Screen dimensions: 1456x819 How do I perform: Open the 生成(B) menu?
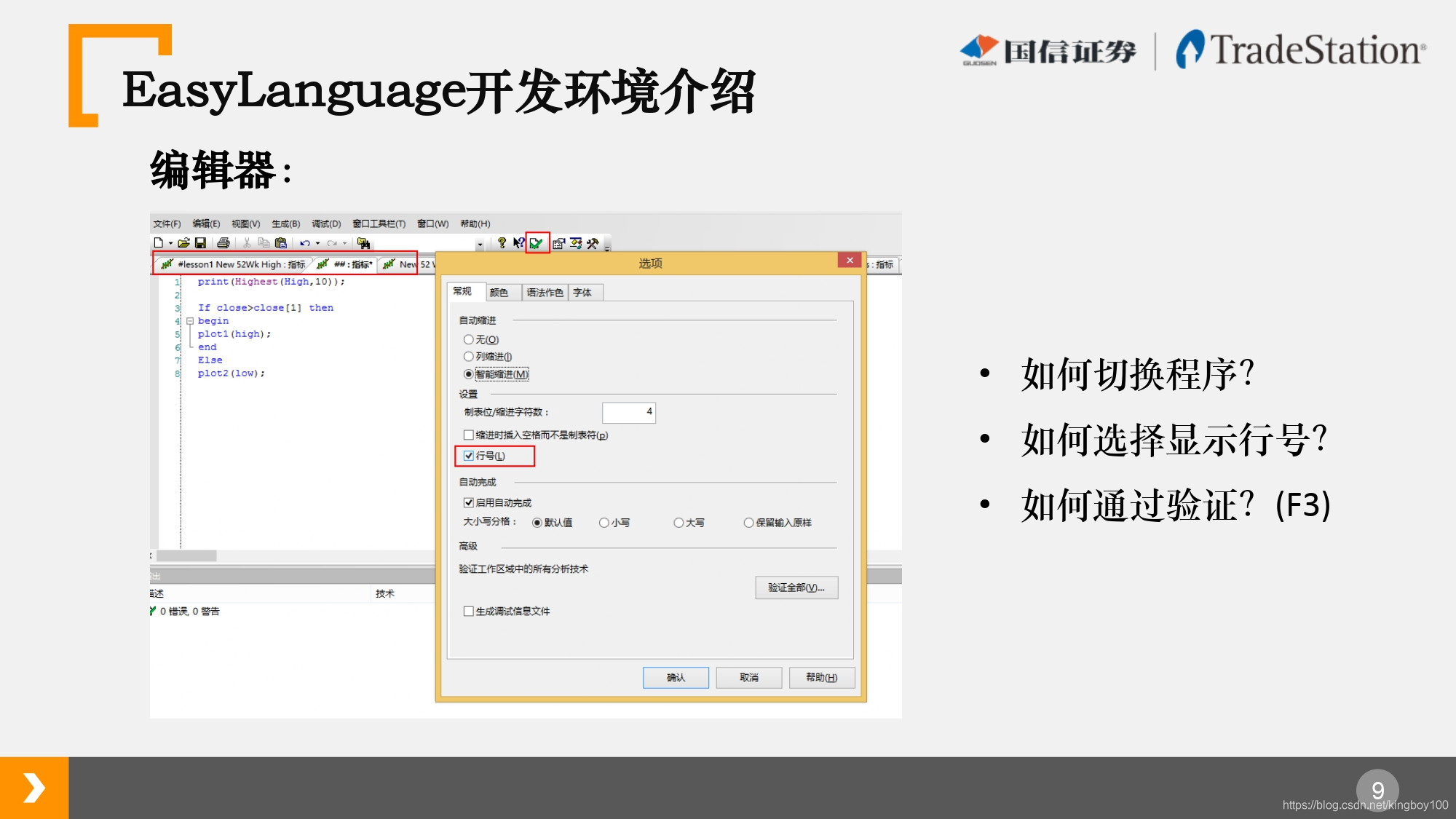(x=285, y=223)
